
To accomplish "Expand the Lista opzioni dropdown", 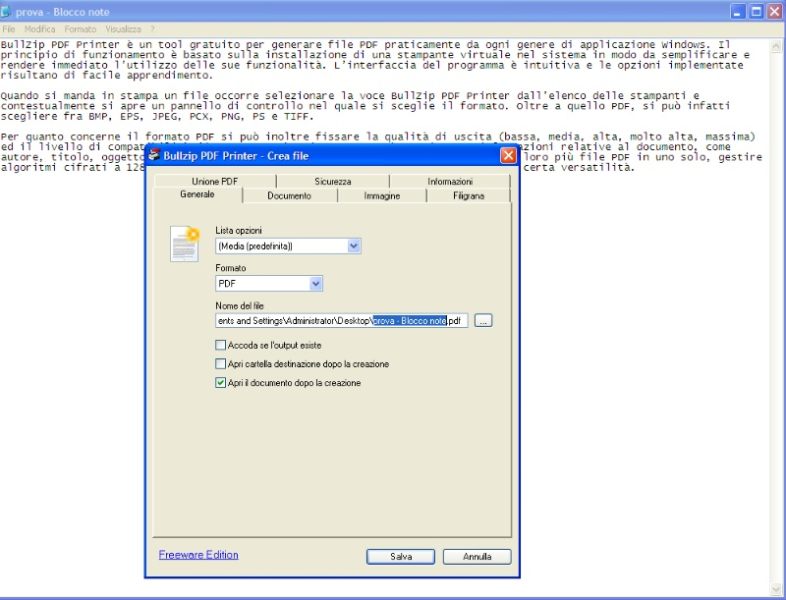I will point(354,246).
